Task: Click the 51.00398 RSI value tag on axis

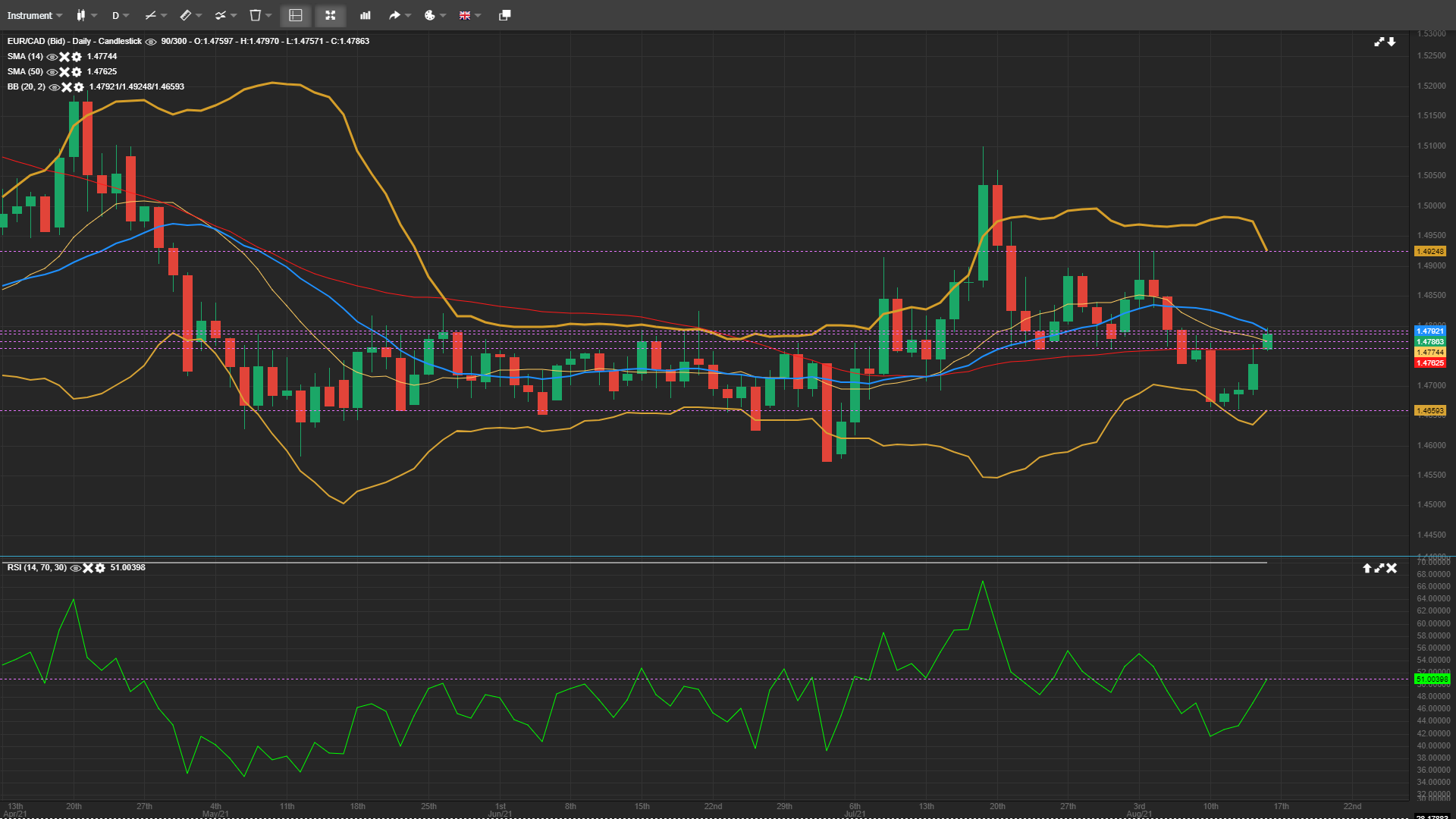Action: [1432, 679]
